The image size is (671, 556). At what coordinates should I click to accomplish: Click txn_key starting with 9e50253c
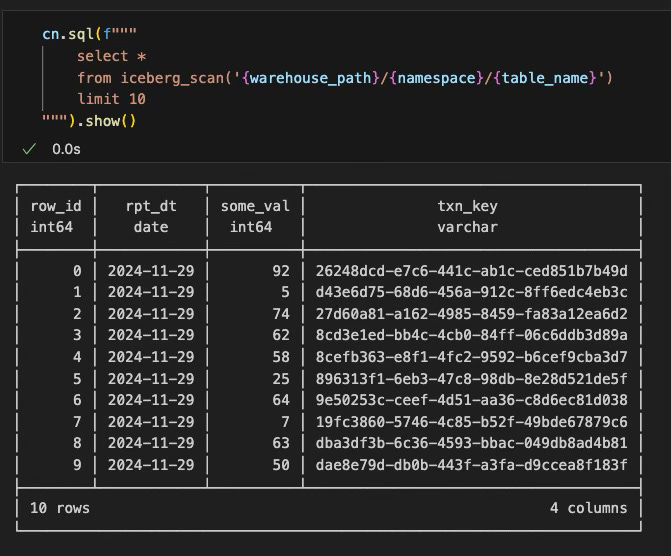[472, 400]
